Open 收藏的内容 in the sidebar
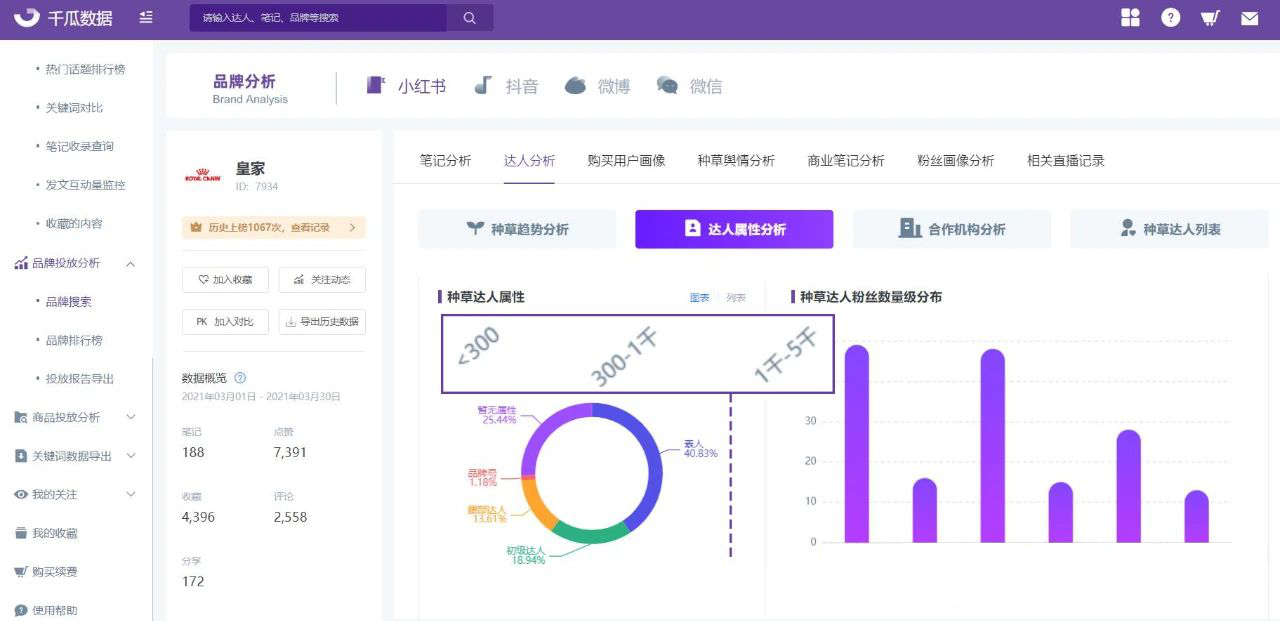Image resolution: width=1280 pixels, height=621 pixels. click(x=74, y=224)
